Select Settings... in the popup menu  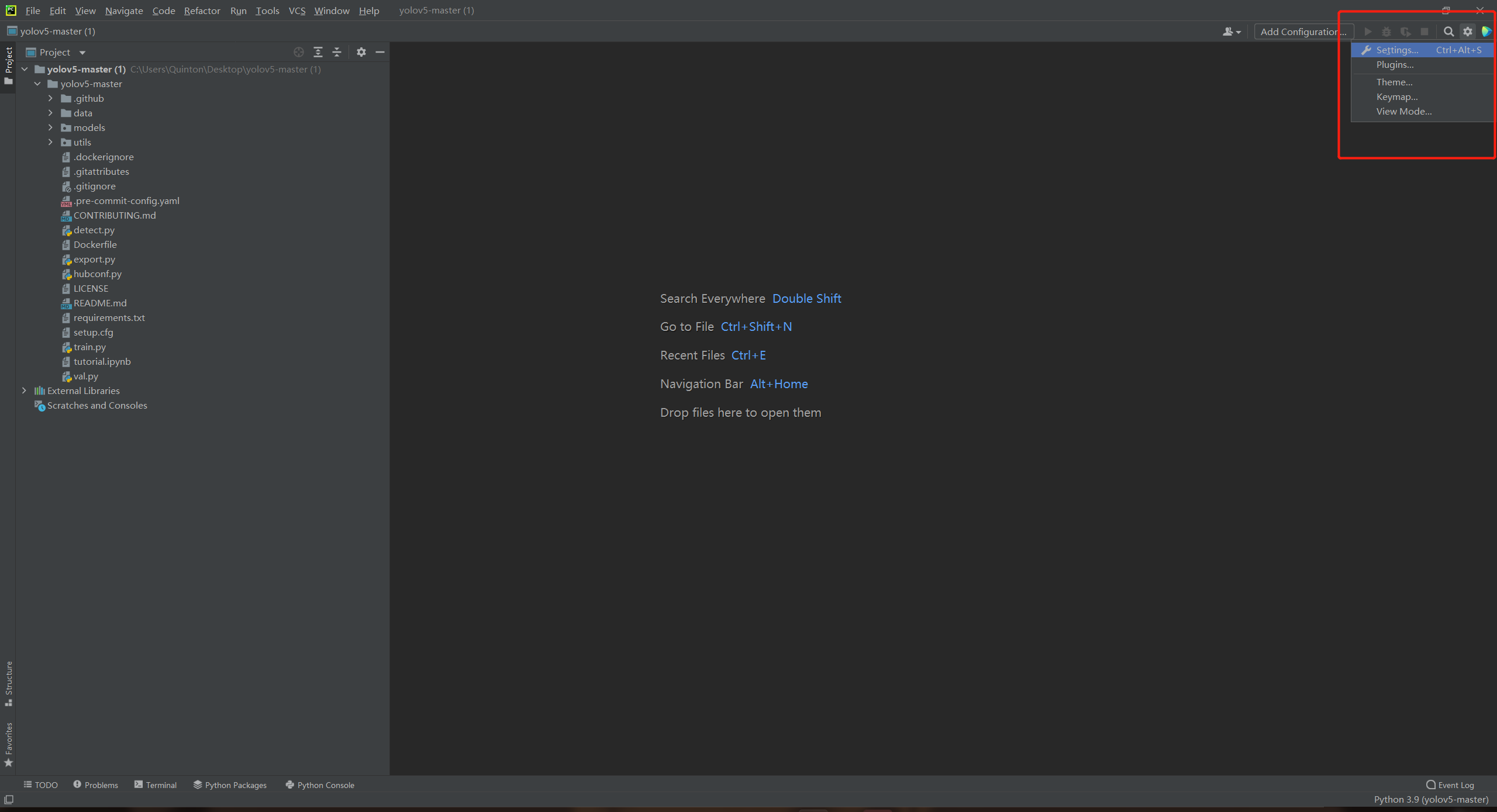point(1396,50)
